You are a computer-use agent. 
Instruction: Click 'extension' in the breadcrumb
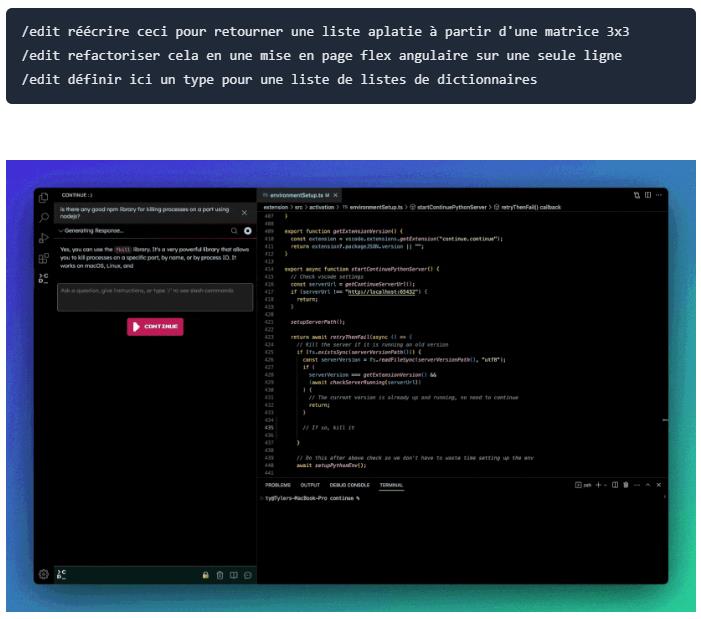[x=276, y=207]
